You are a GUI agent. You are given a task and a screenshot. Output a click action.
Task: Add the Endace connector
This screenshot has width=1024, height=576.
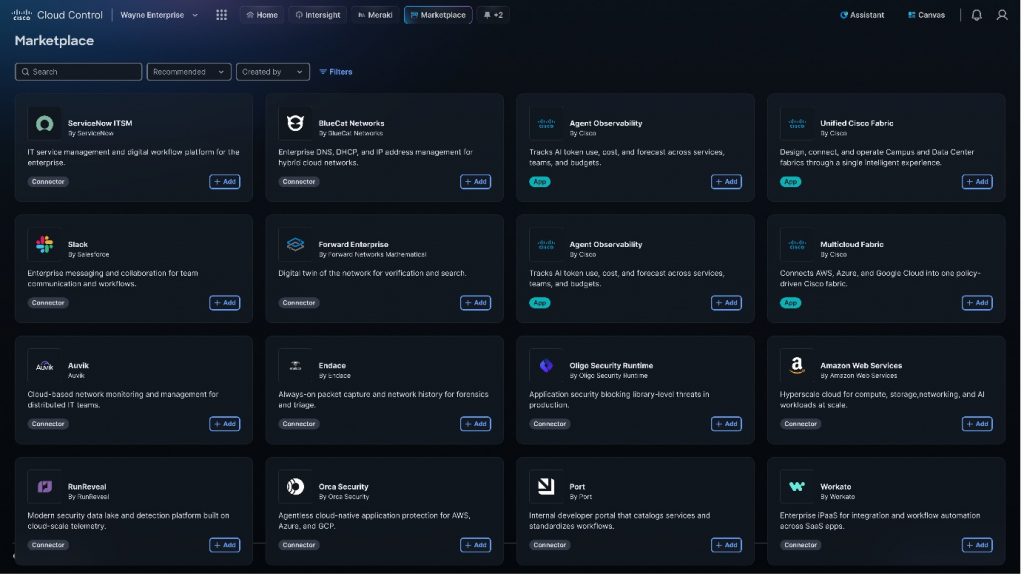(477, 425)
